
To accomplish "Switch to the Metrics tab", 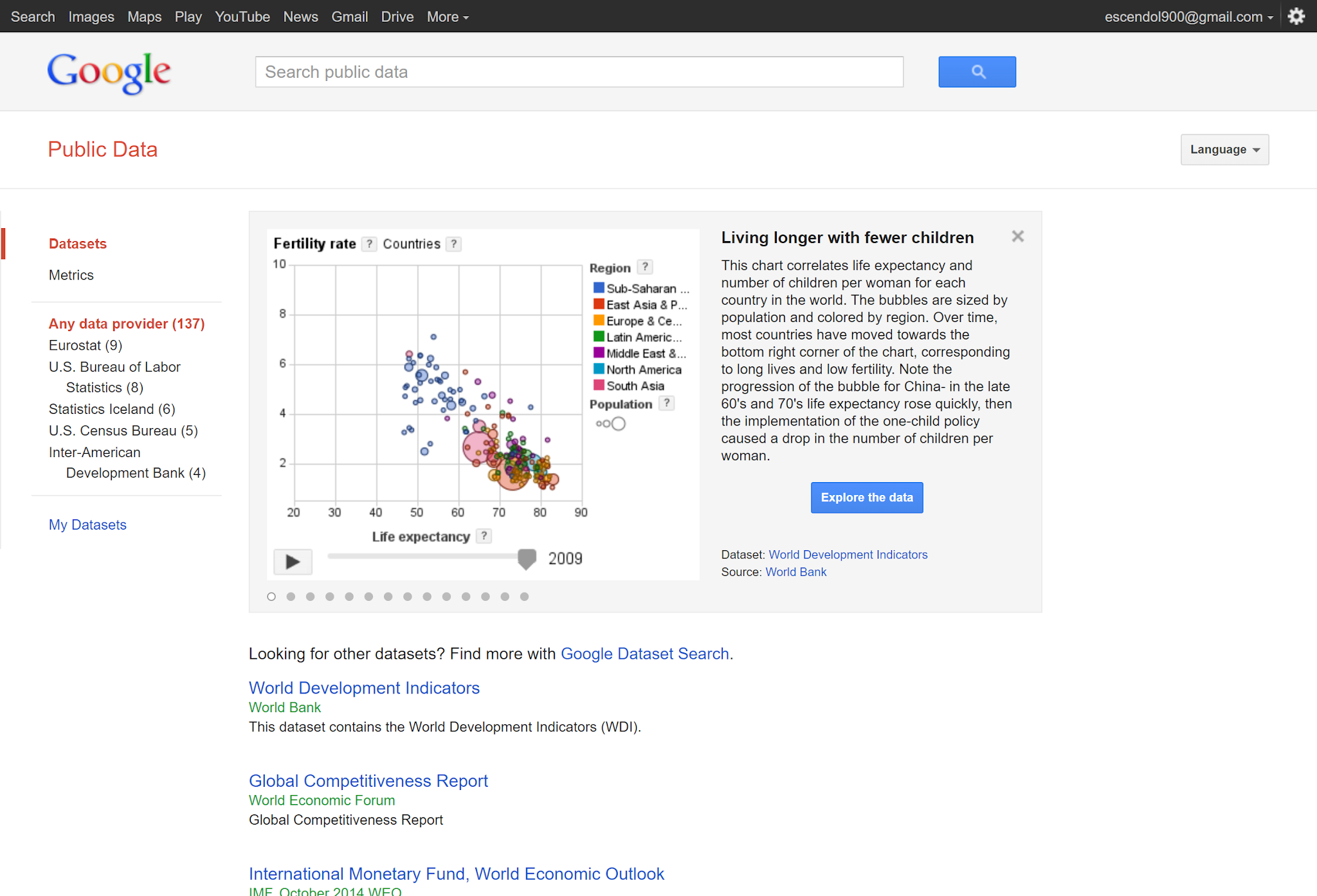I will tap(71, 275).
